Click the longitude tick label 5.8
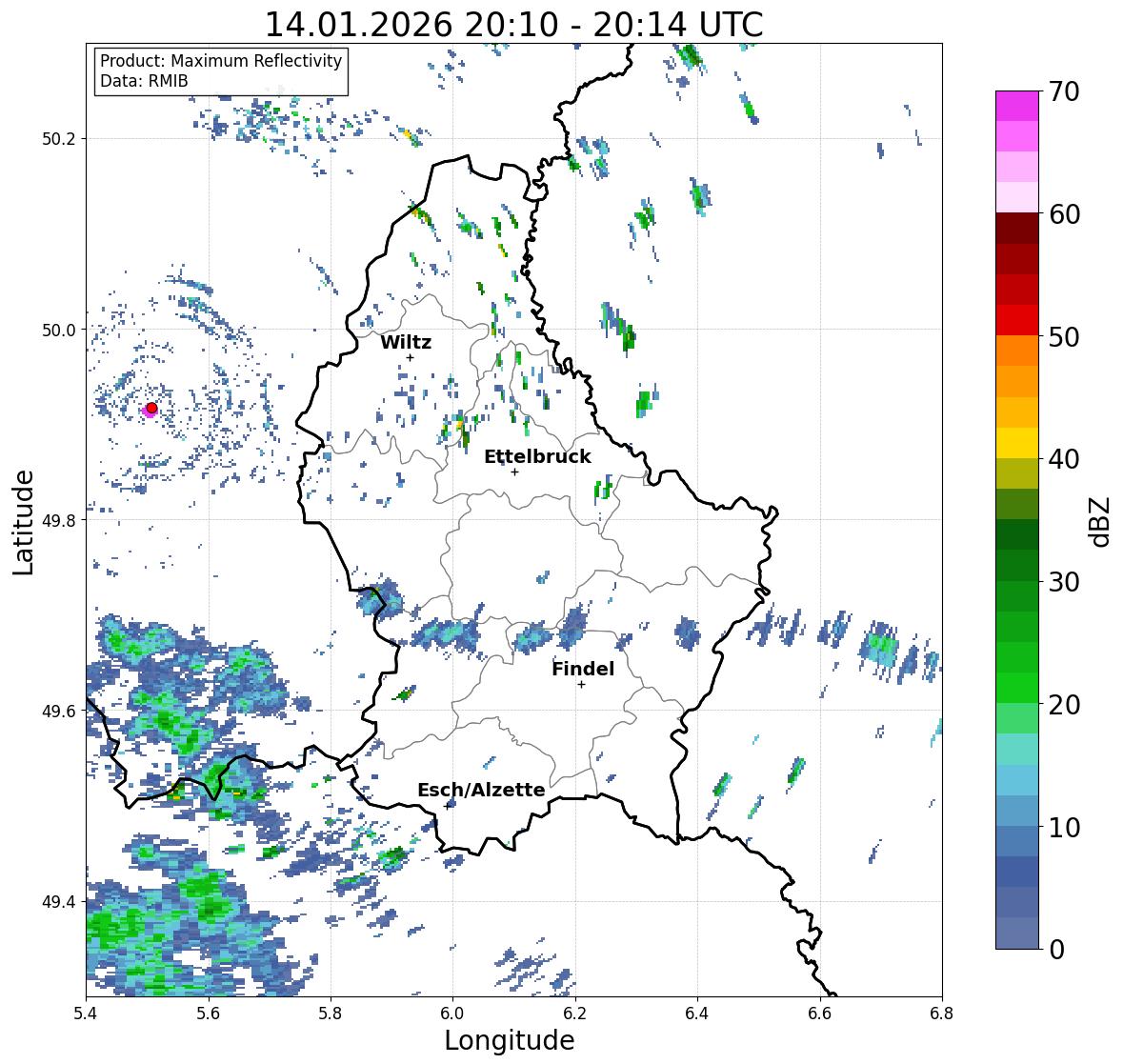 pyautogui.click(x=331, y=1014)
